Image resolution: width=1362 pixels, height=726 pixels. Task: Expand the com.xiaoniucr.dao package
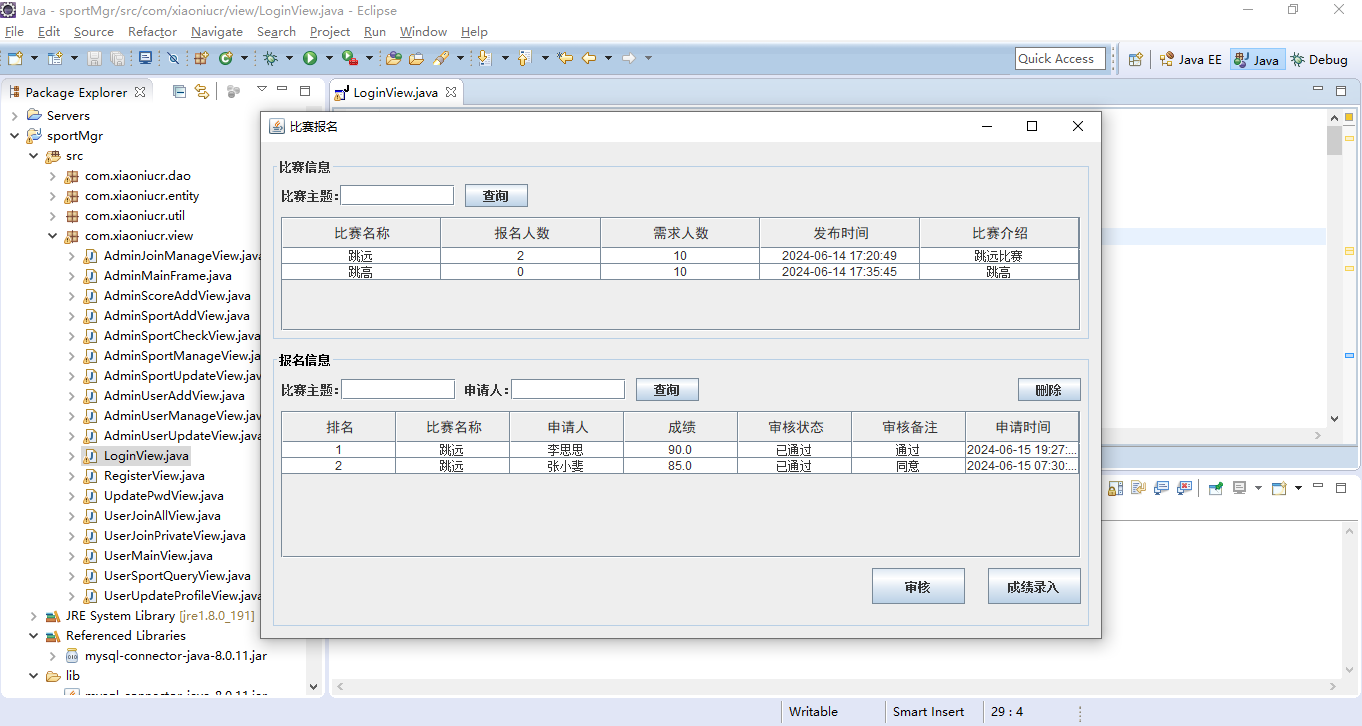(52, 176)
